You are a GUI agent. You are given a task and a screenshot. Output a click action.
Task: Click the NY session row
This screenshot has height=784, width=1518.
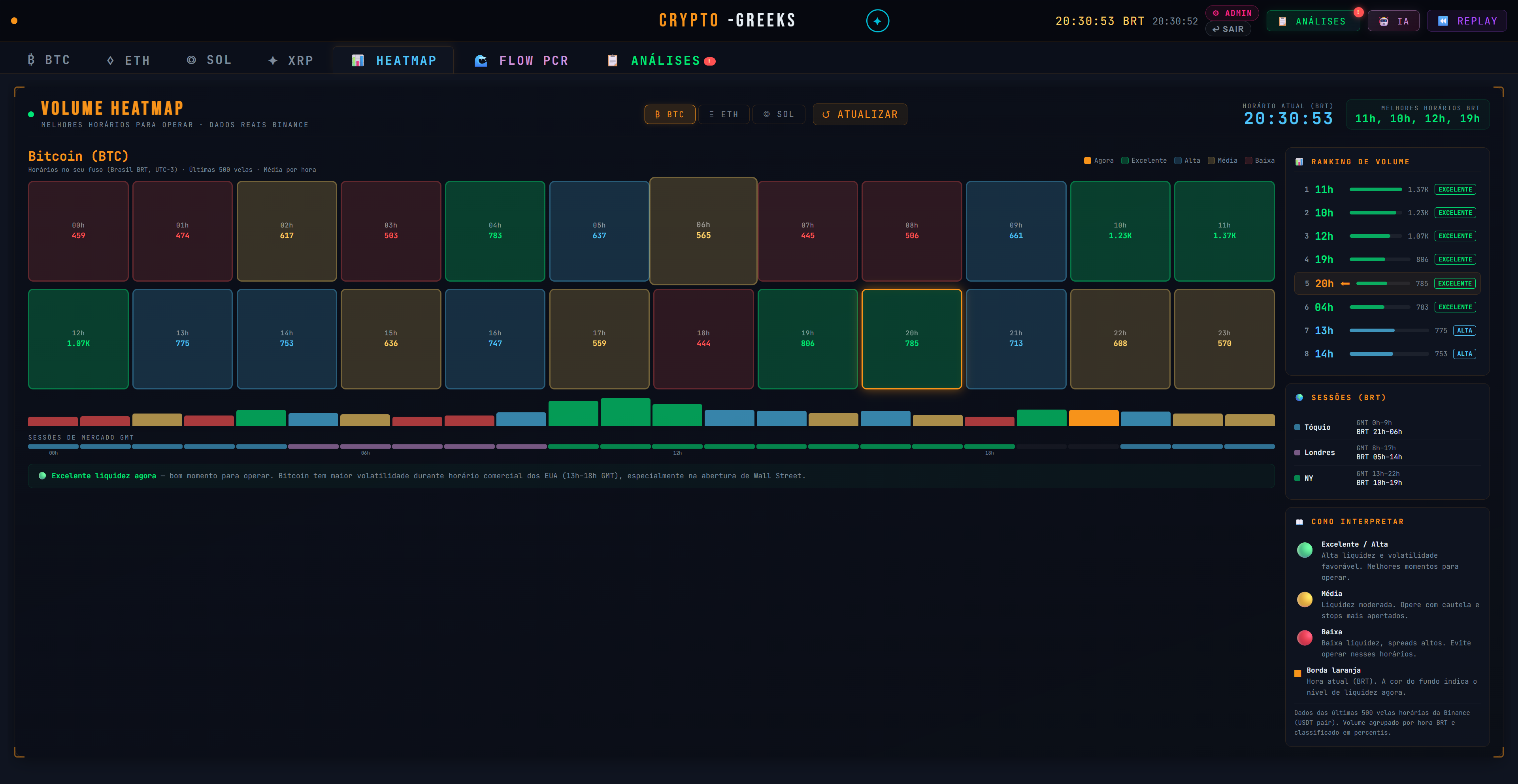[x=1387, y=478]
